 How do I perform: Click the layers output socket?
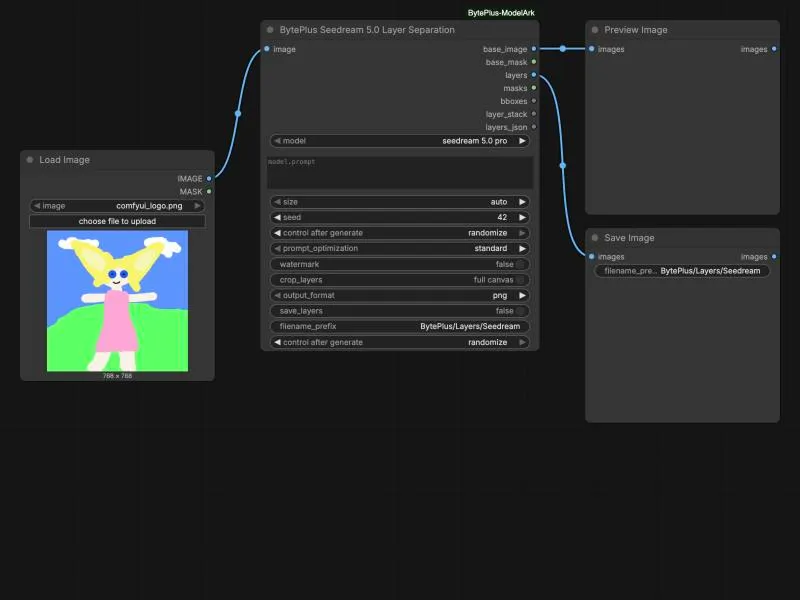pyautogui.click(x=534, y=75)
